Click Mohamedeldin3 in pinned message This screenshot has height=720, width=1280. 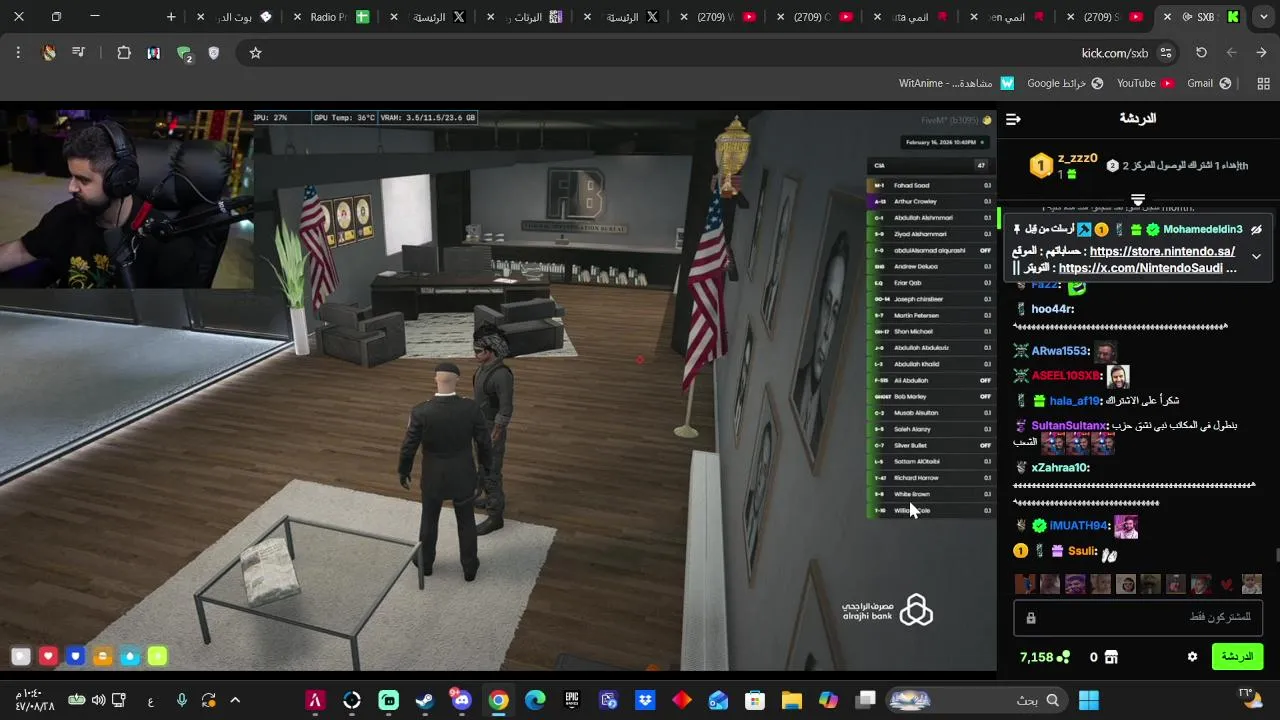1203,230
